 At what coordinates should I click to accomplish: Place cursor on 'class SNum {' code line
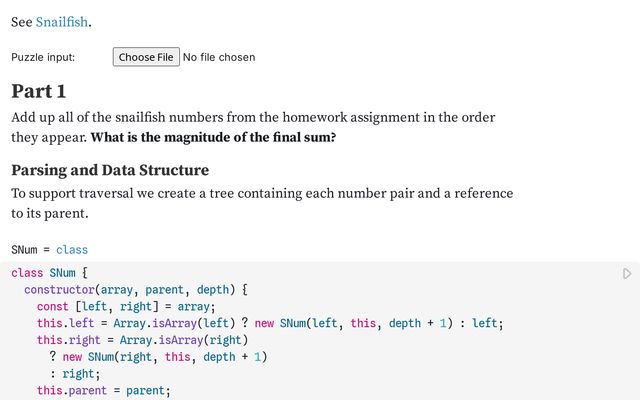click(50, 273)
